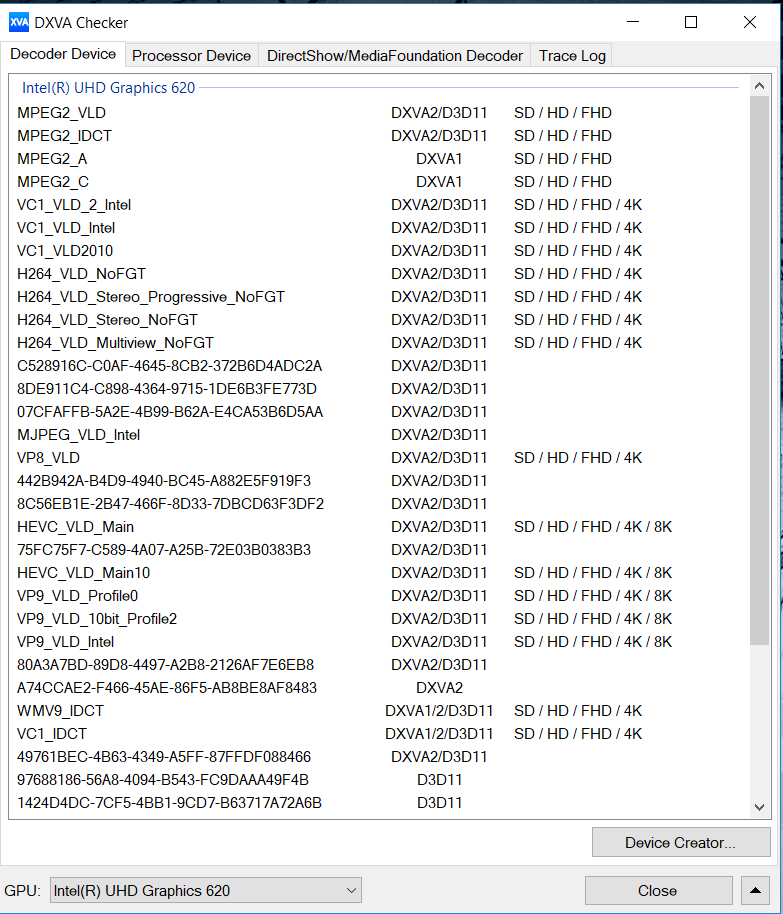Select the VC1_VLD_Intel row
The width and height of the screenshot is (783, 914).
click(x=379, y=228)
